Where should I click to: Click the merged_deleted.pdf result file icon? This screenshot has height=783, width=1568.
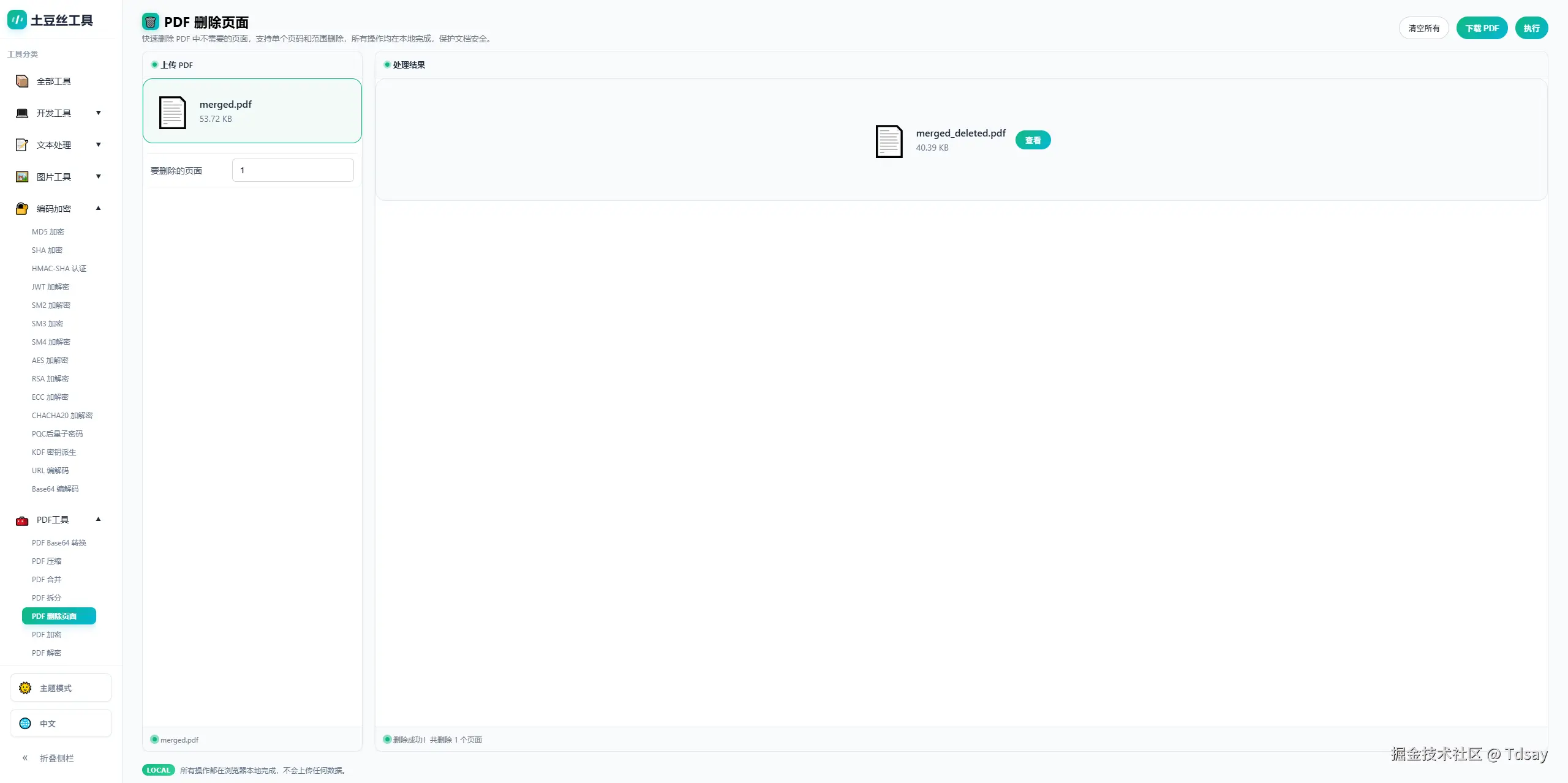pos(889,141)
